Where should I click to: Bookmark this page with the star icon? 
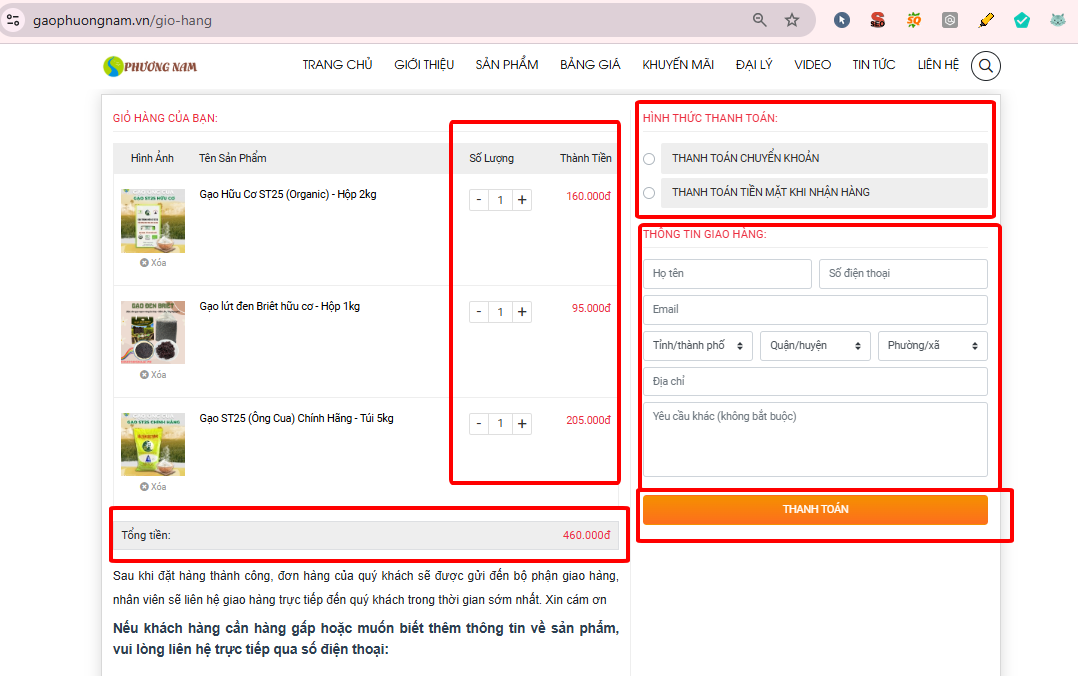(792, 20)
